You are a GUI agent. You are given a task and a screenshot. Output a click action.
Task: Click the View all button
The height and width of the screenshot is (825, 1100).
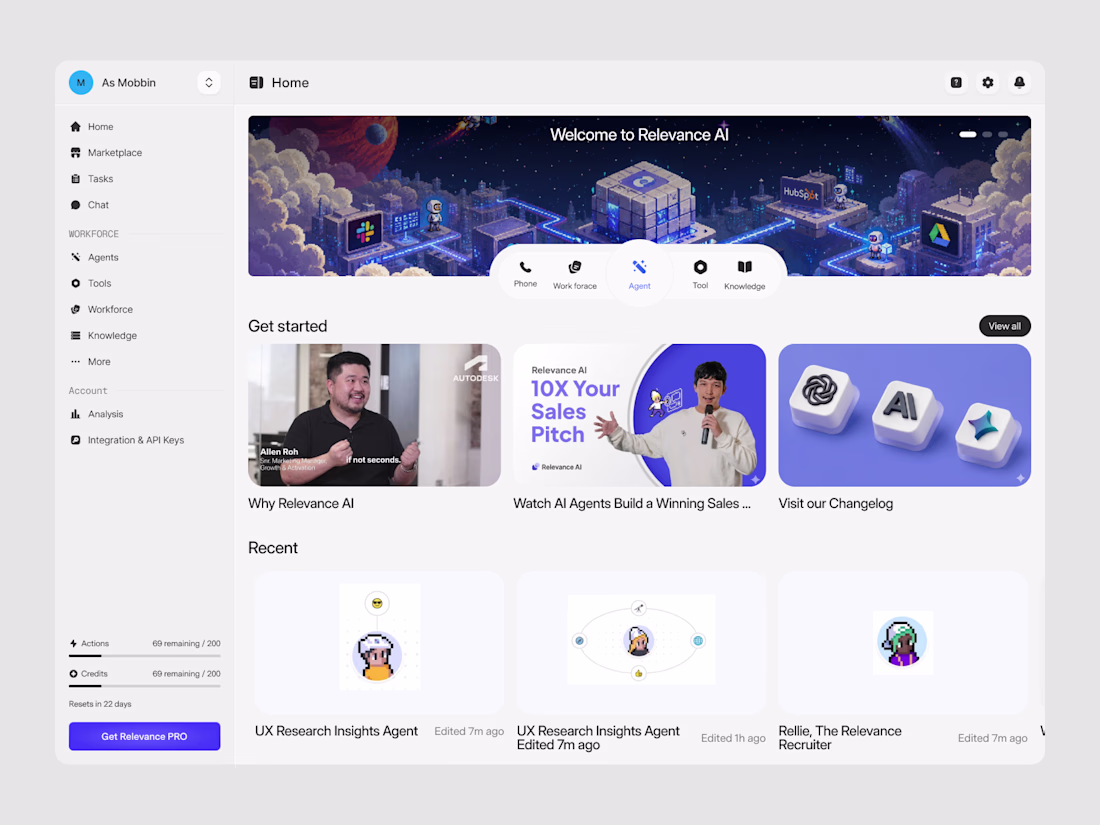click(x=1005, y=326)
